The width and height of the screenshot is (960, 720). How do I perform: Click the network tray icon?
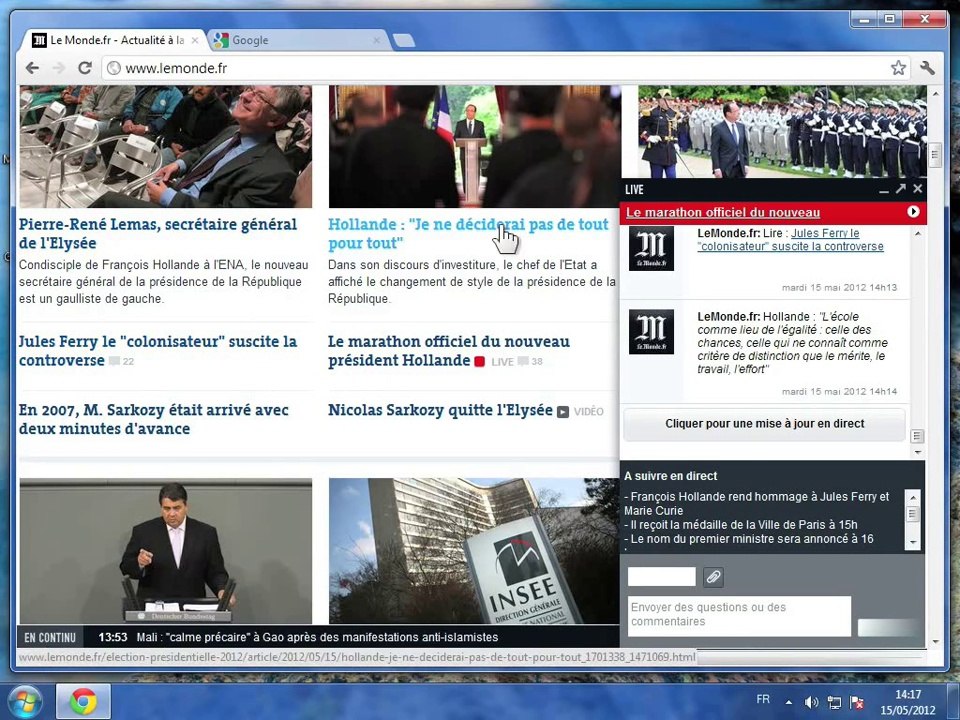coord(834,702)
